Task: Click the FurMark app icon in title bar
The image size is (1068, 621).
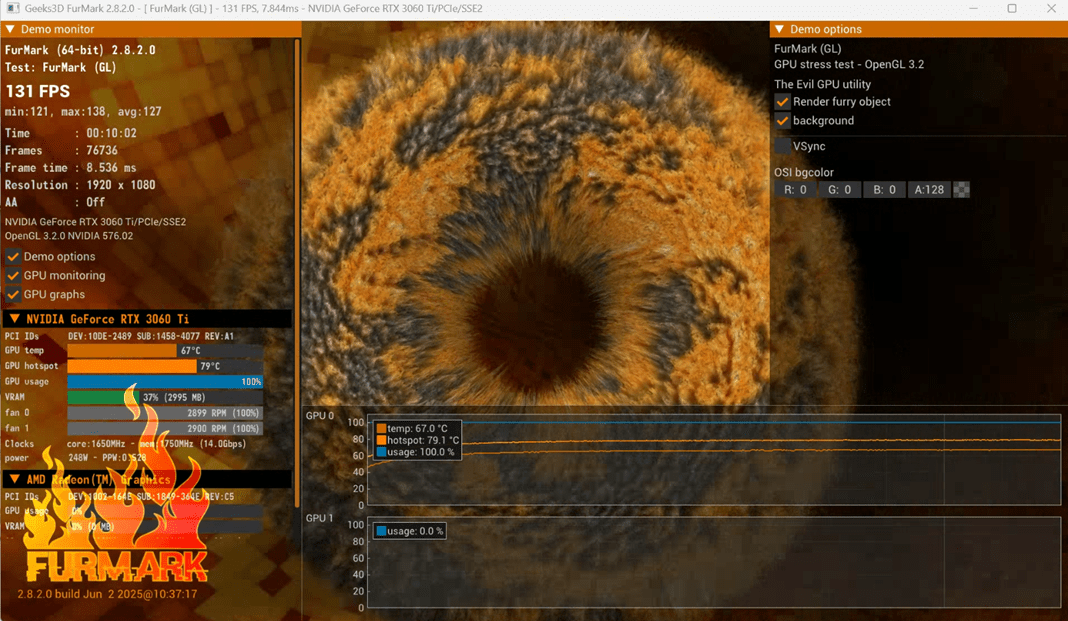Action: point(12,8)
